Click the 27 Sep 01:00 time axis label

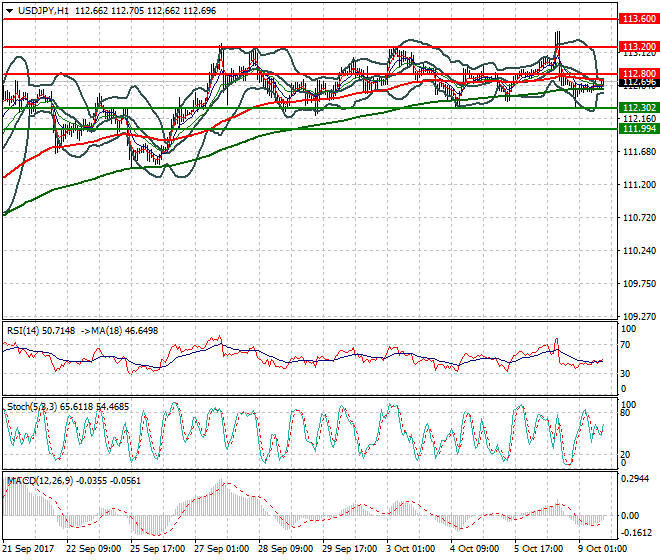(x=221, y=549)
